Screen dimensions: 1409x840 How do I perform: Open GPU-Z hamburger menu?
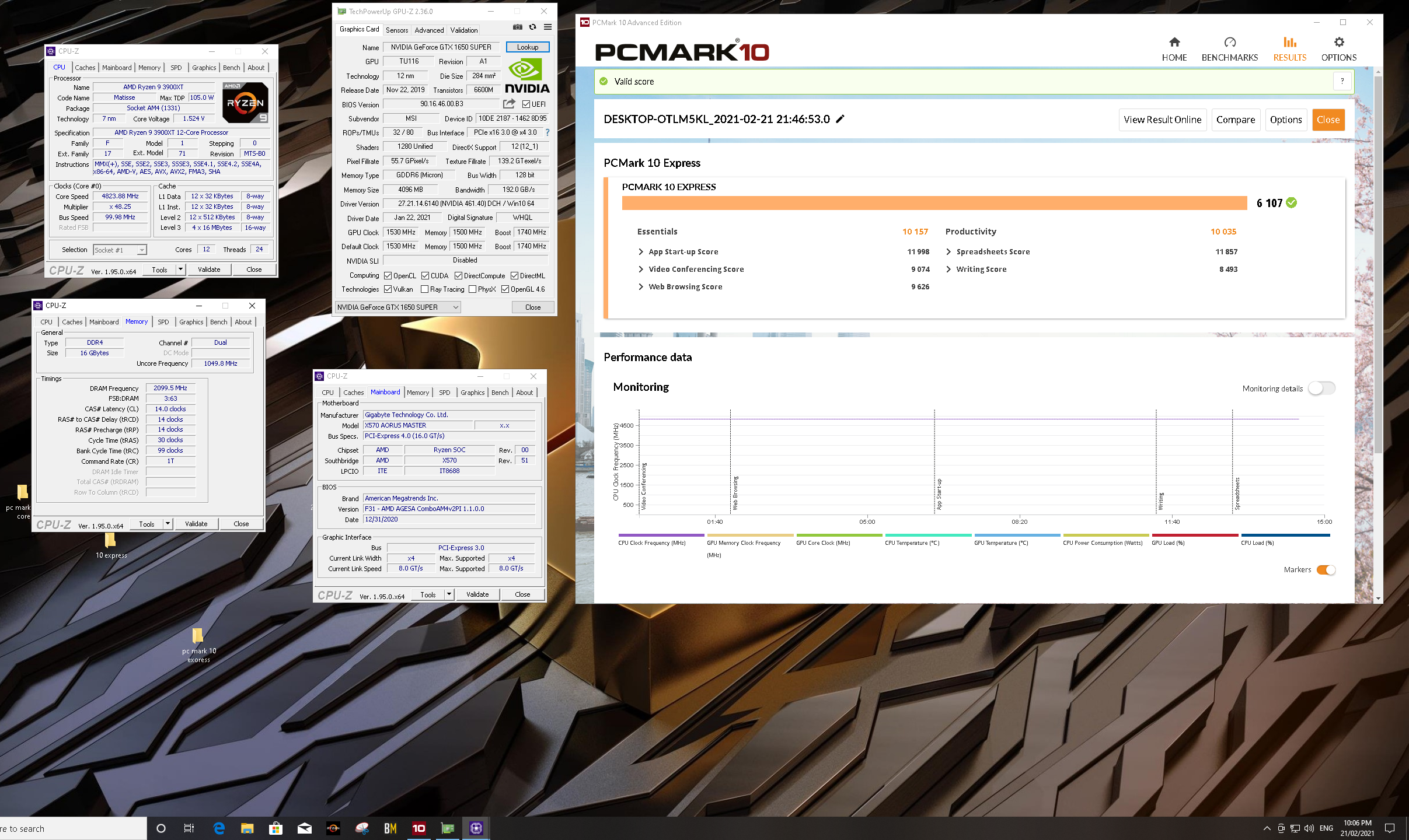click(x=547, y=27)
